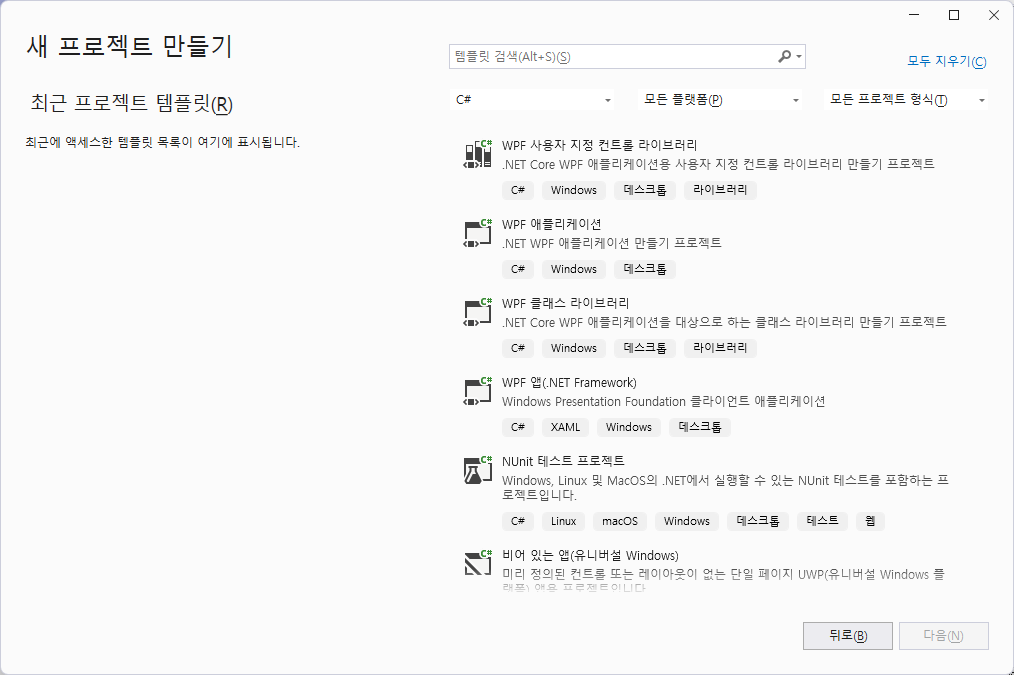Viewport: 1014px width, 675px height.
Task: Click the 다음 next button
Action: coord(944,636)
